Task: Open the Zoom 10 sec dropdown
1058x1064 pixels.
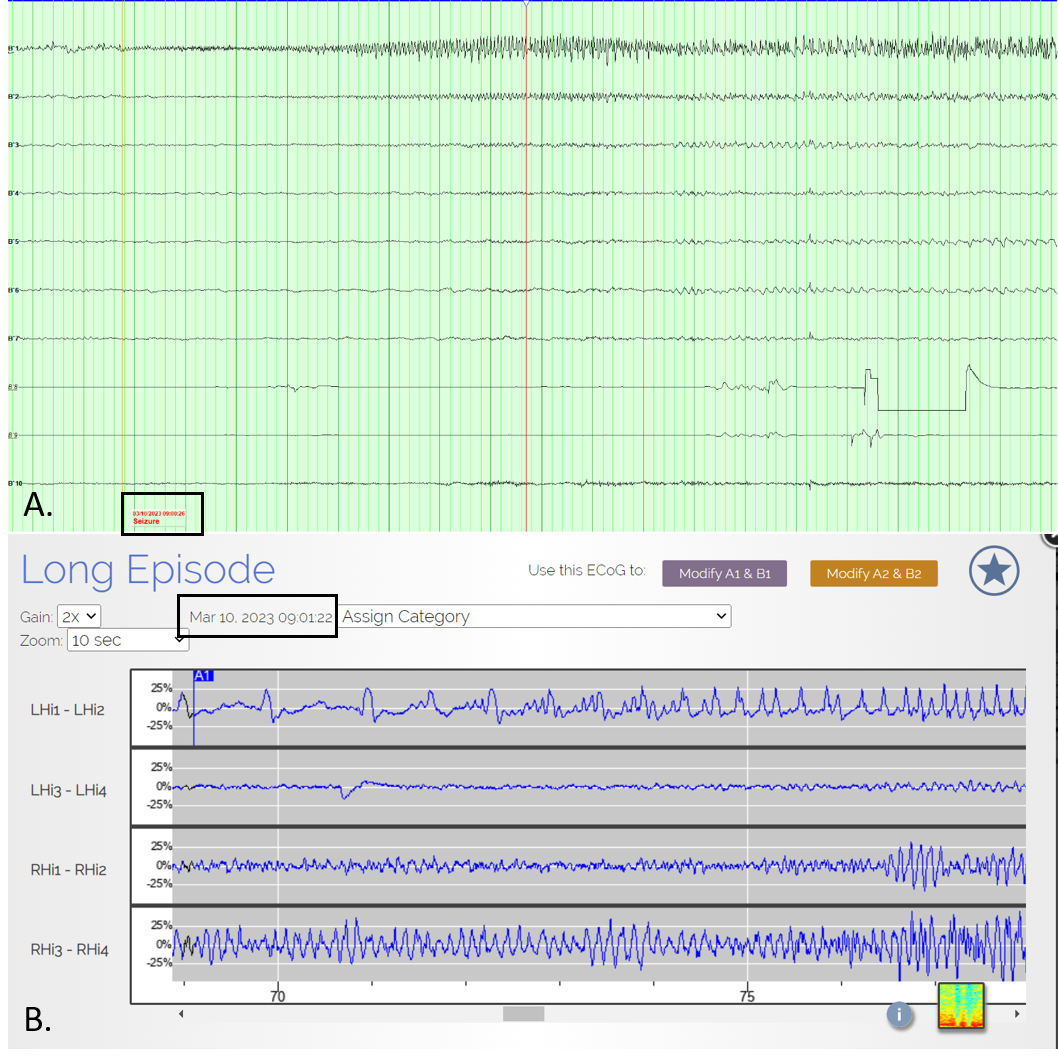Action: pyautogui.click(x=127, y=640)
